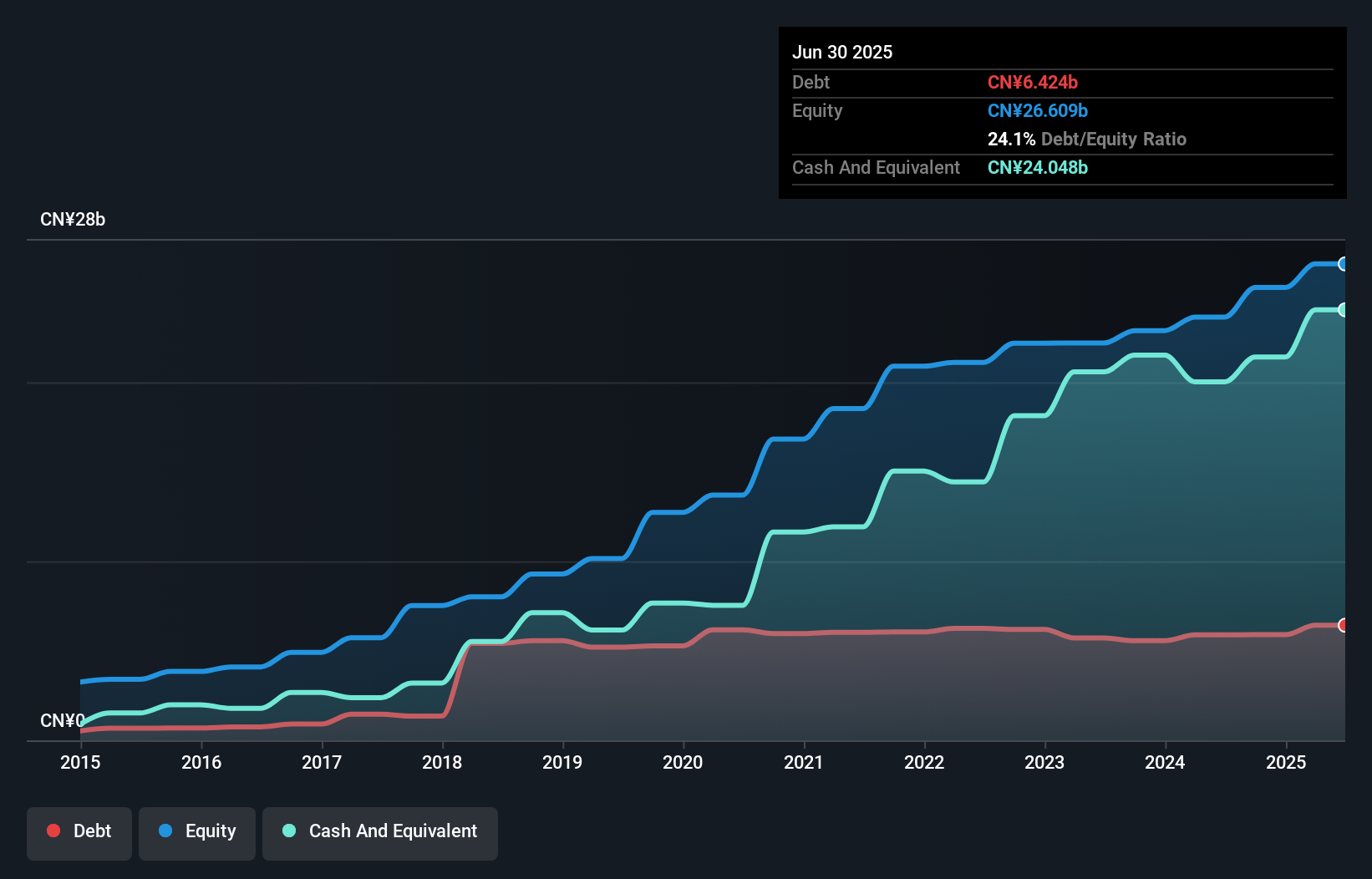
Task: Select the blue Equity legend dot icon
Action: point(166,831)
